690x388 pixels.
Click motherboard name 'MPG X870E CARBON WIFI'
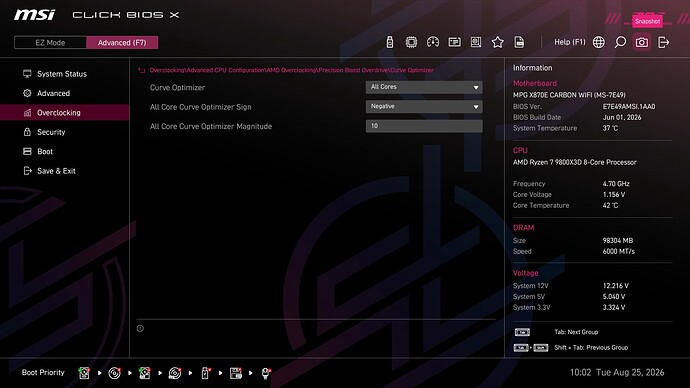[569, 95]
